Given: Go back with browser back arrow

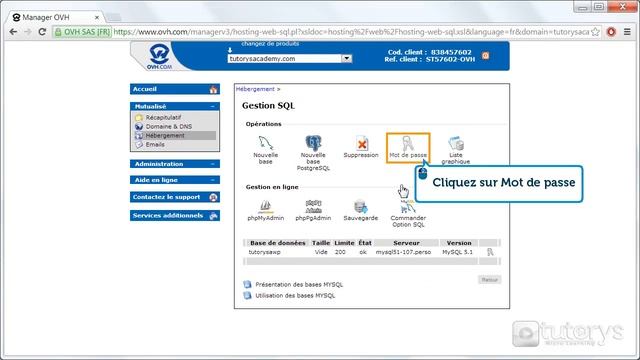Looking at the screenshot, I should [x=13, y=31].
